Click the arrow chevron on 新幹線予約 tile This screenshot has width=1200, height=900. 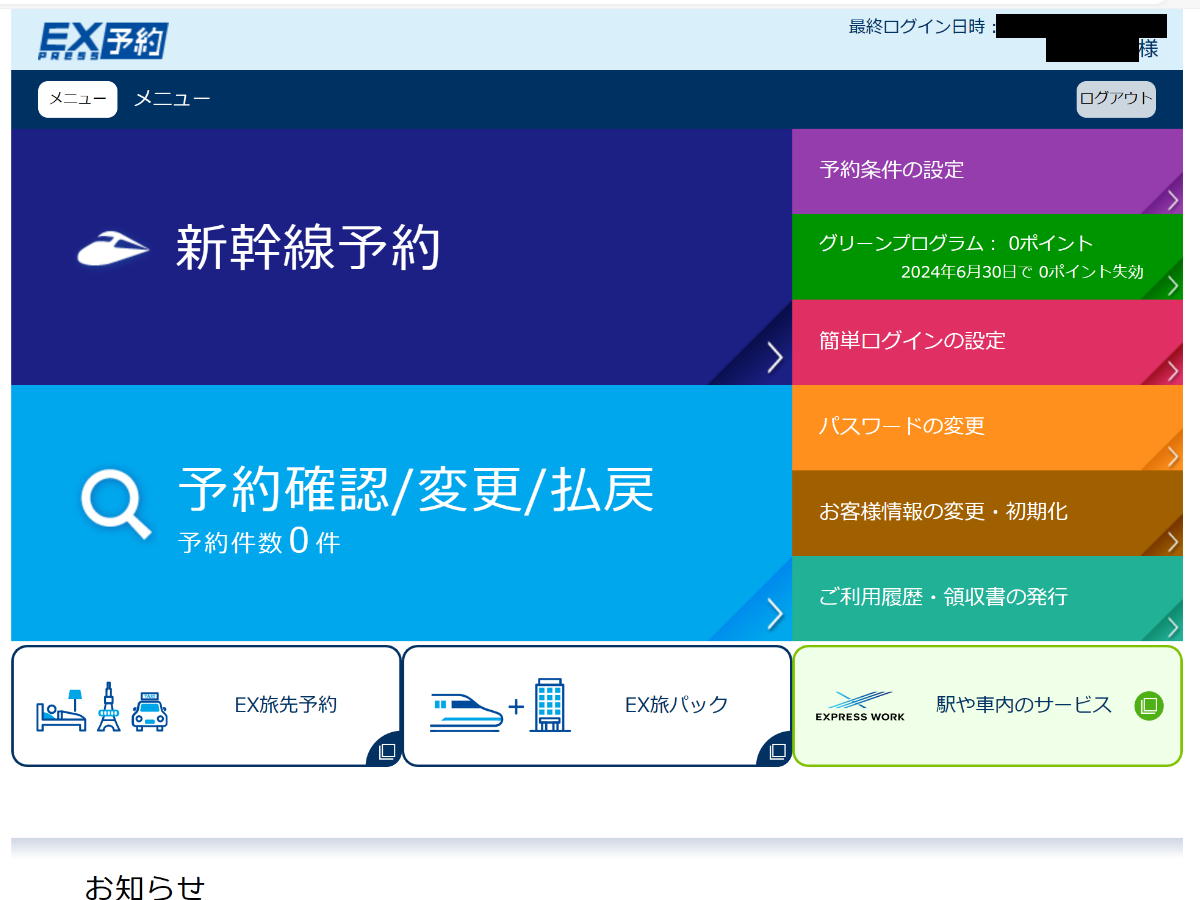pos(774,357)
